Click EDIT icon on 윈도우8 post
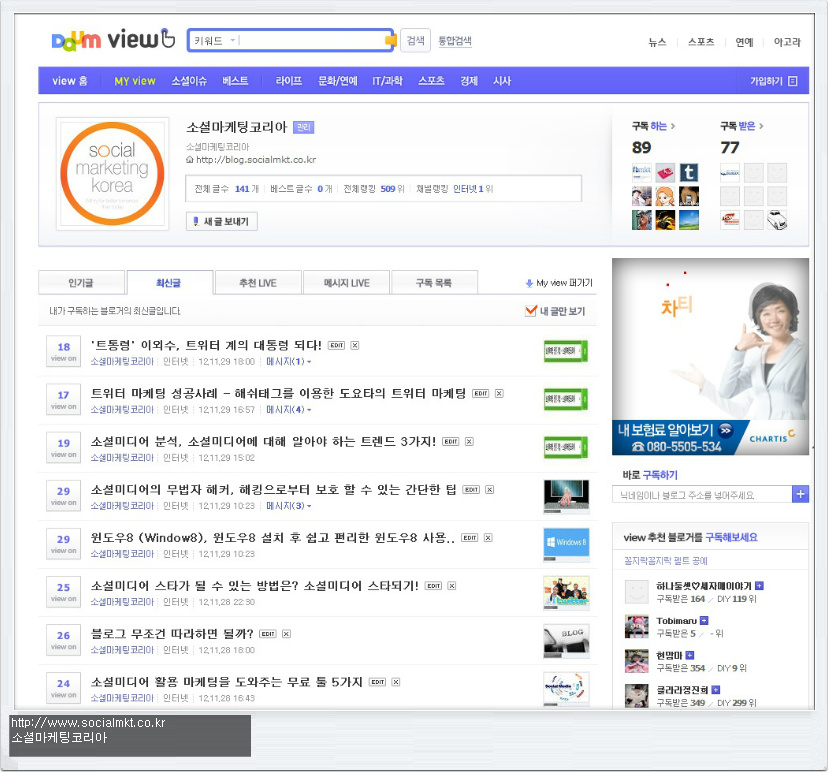 click(x=469, y=538)
